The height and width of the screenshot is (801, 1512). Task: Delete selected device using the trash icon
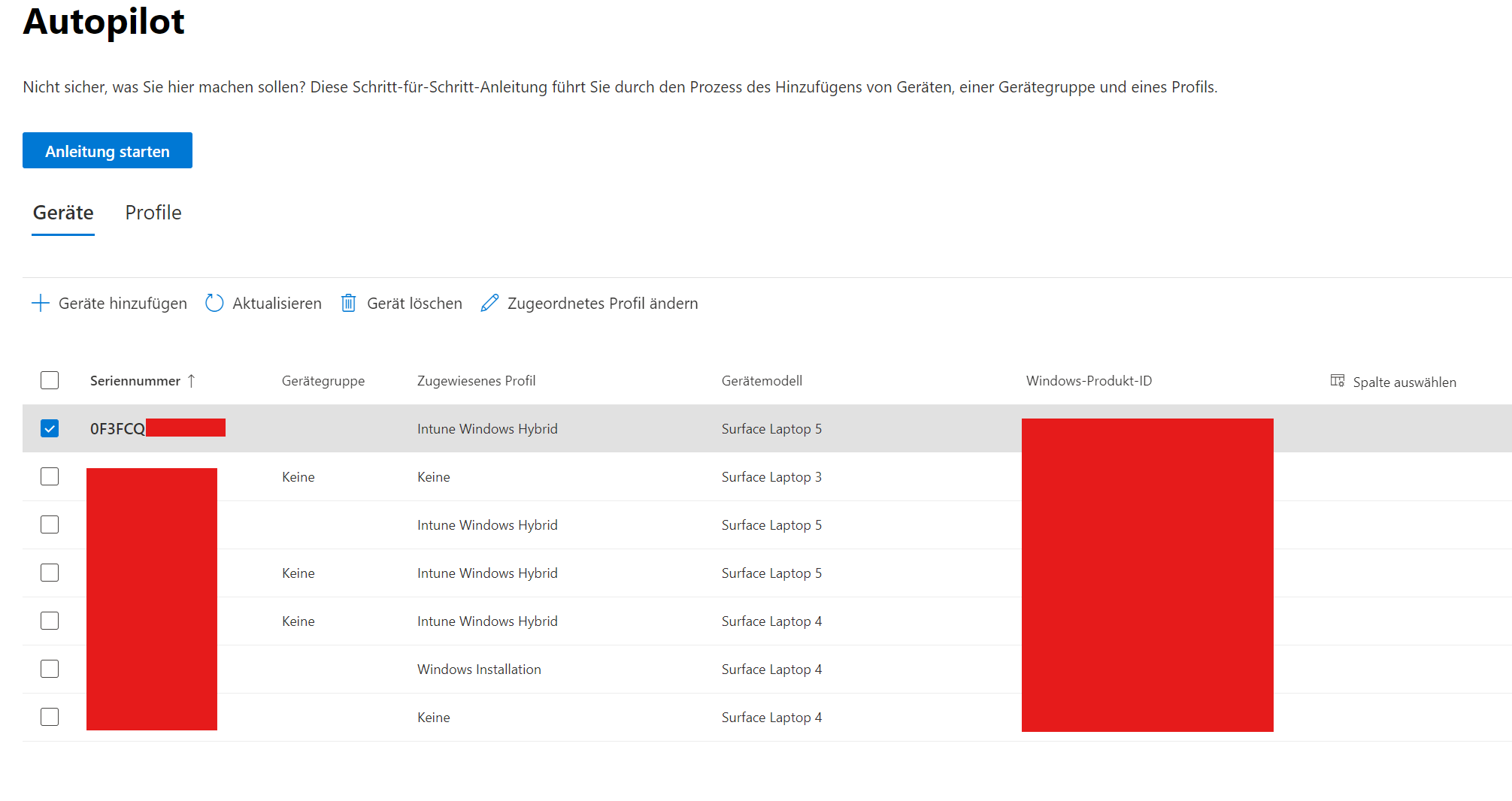(348, 303)
